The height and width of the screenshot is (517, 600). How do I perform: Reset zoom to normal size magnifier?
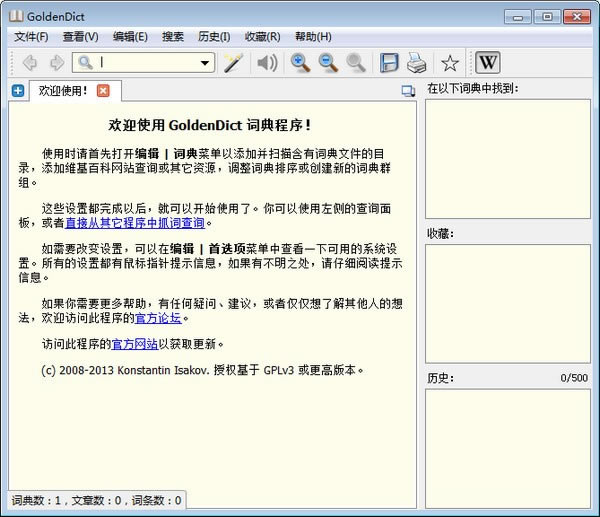(x=355, y=63)
